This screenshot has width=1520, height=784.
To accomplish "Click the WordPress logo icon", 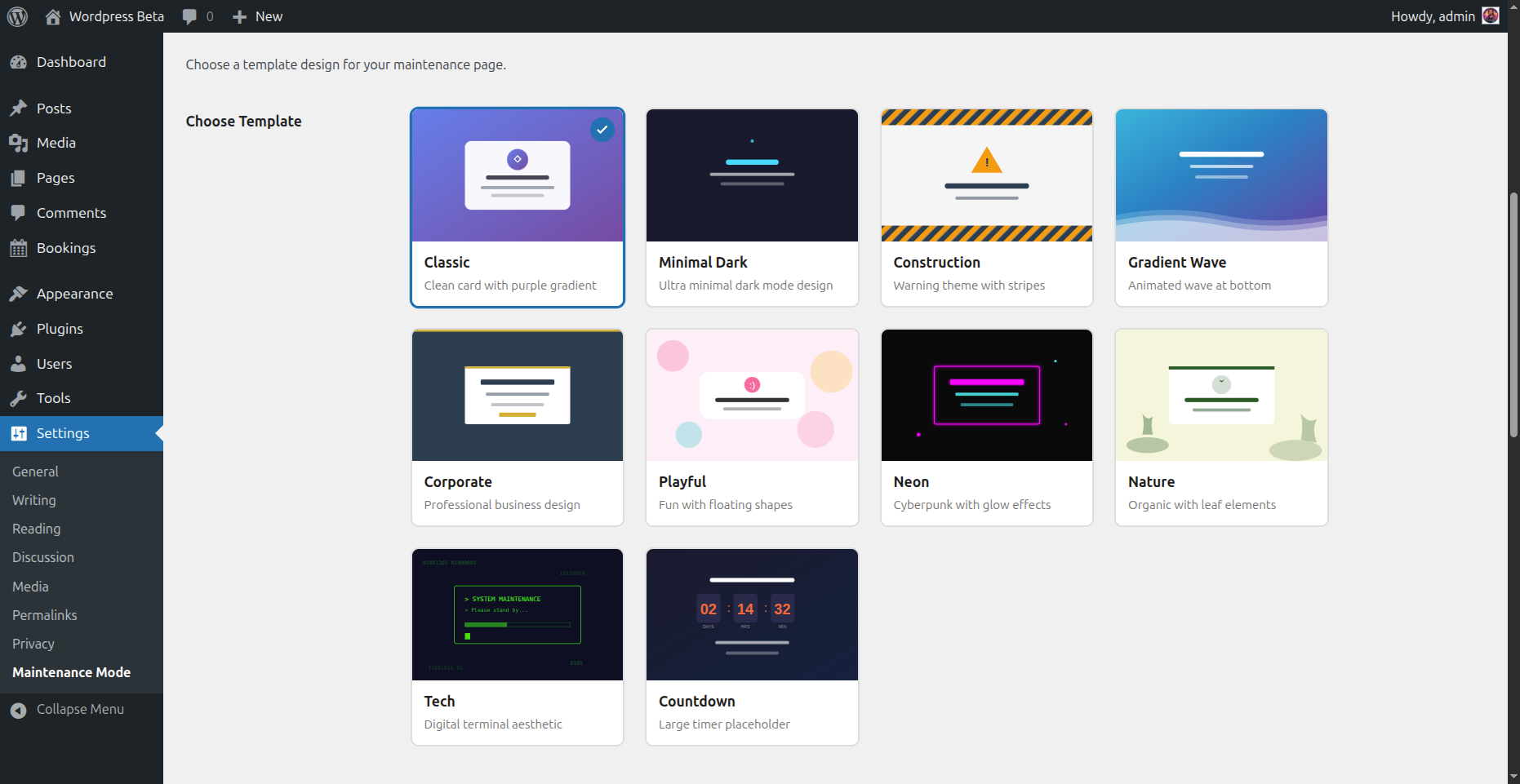I will coord(17,16).
